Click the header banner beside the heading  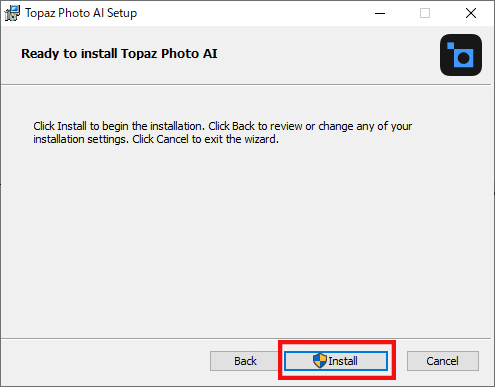coord(327,55)
